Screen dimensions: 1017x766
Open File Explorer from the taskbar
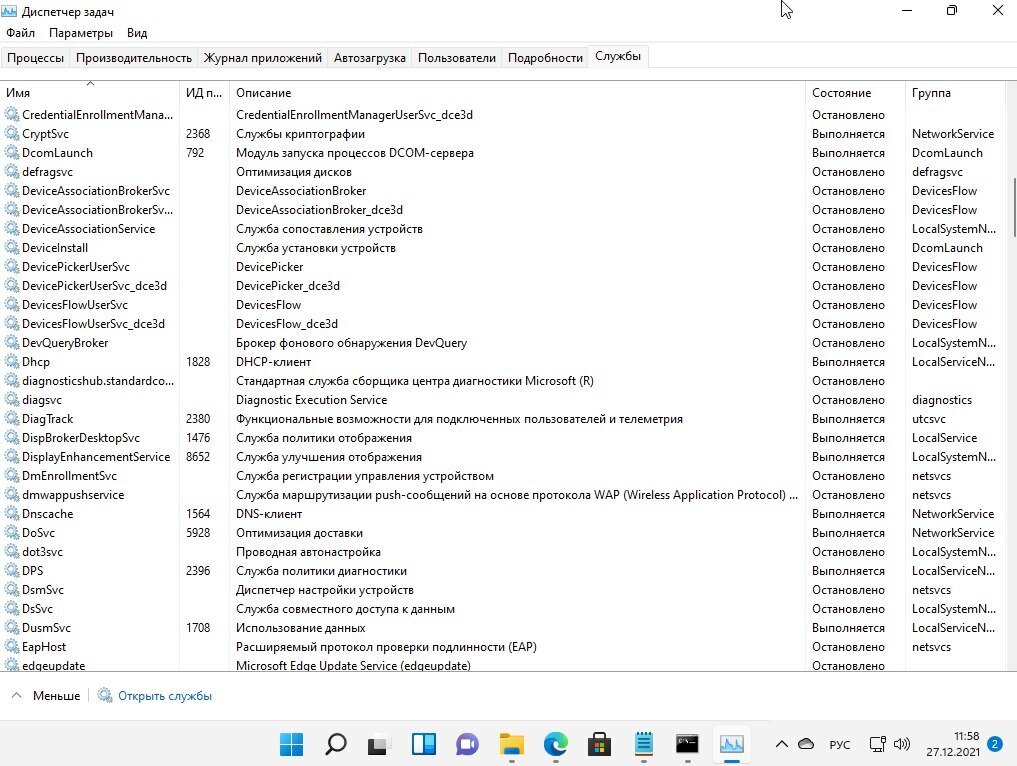511,744
